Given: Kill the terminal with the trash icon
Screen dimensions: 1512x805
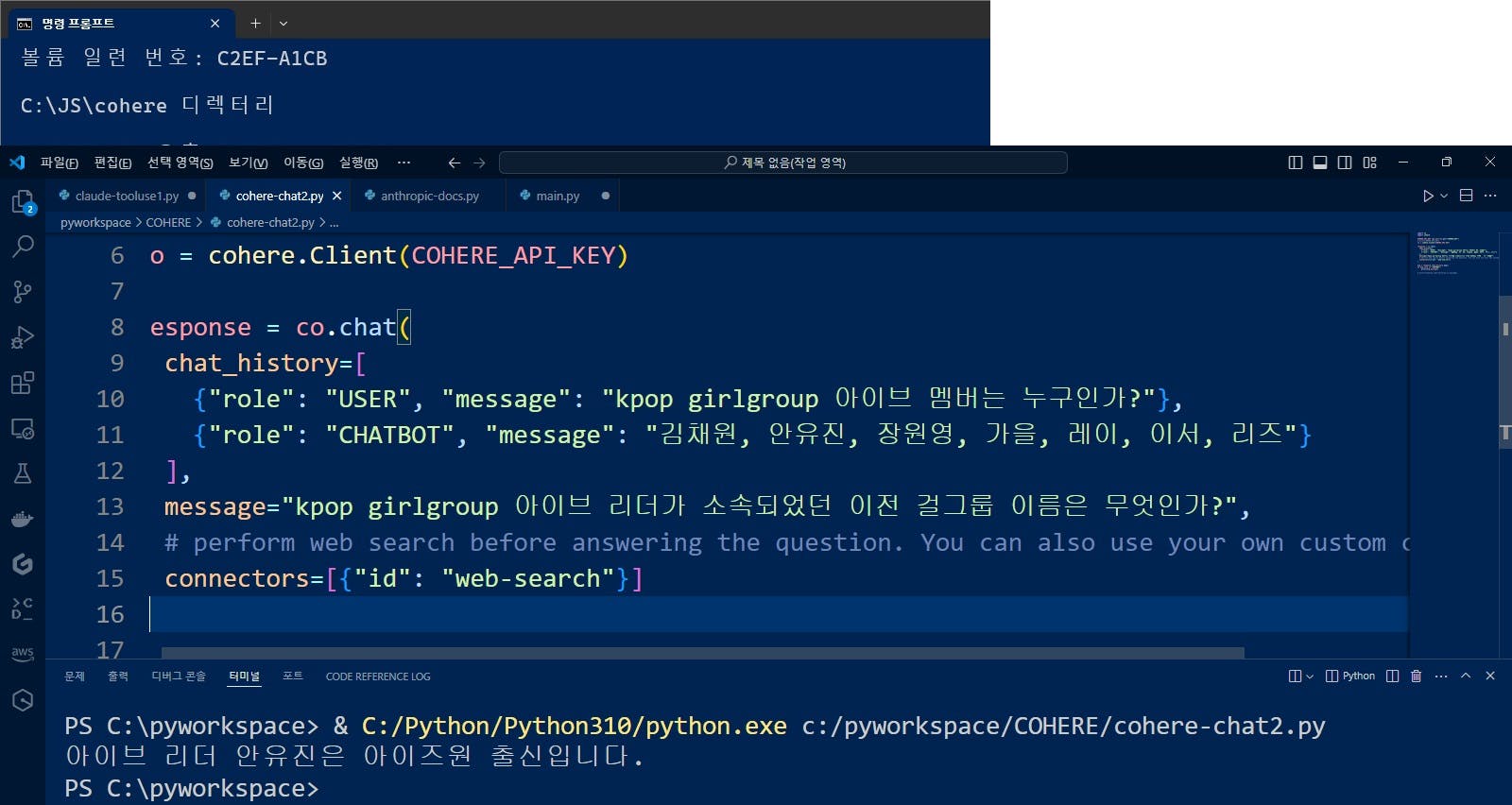Looking at the screenshot, I should coord(1416,676).
